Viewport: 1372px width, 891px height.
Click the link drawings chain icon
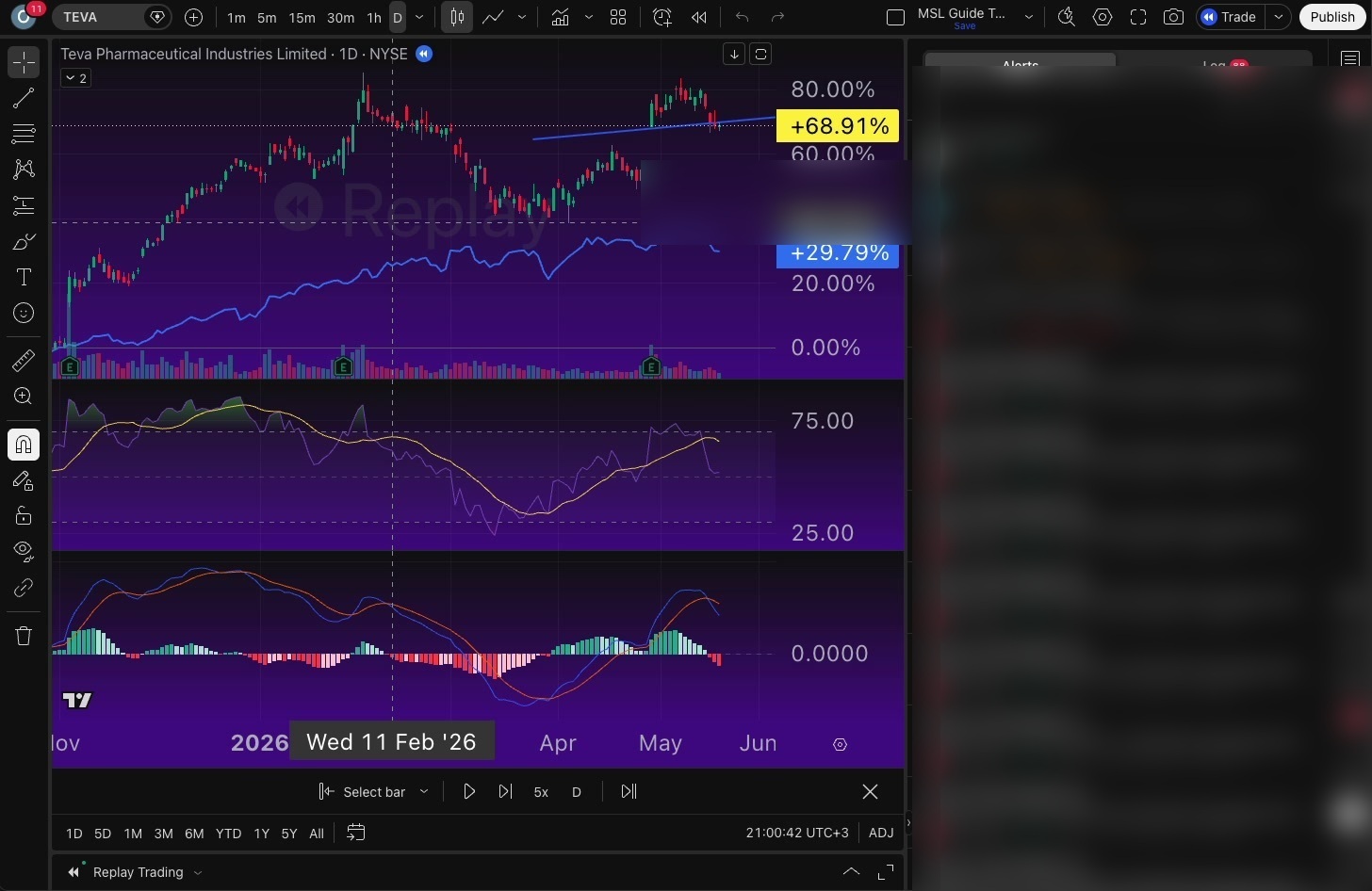click(24, 588)
